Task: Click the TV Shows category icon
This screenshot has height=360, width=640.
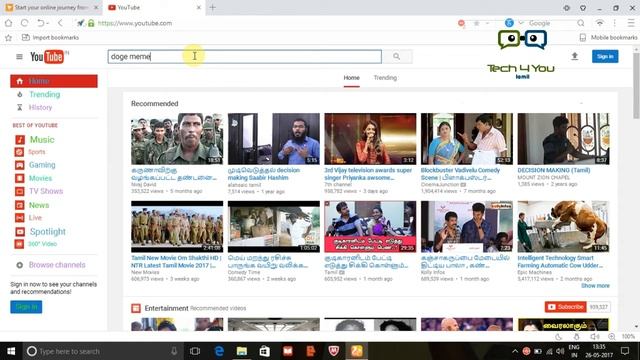Action: click(x=20, y=191)
